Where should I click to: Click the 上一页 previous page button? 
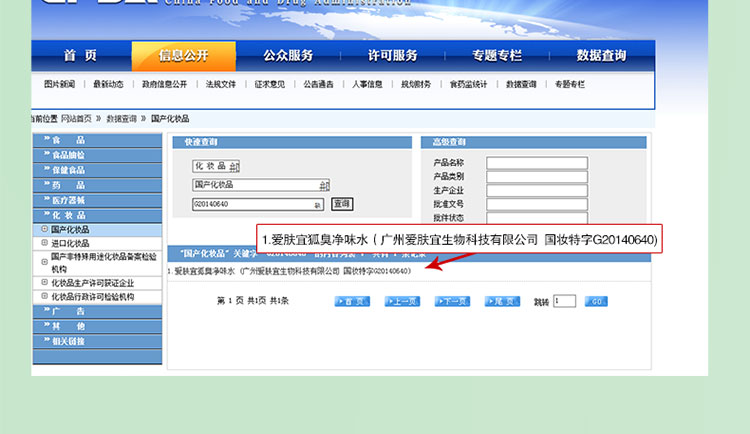click(x=402, y=301)
